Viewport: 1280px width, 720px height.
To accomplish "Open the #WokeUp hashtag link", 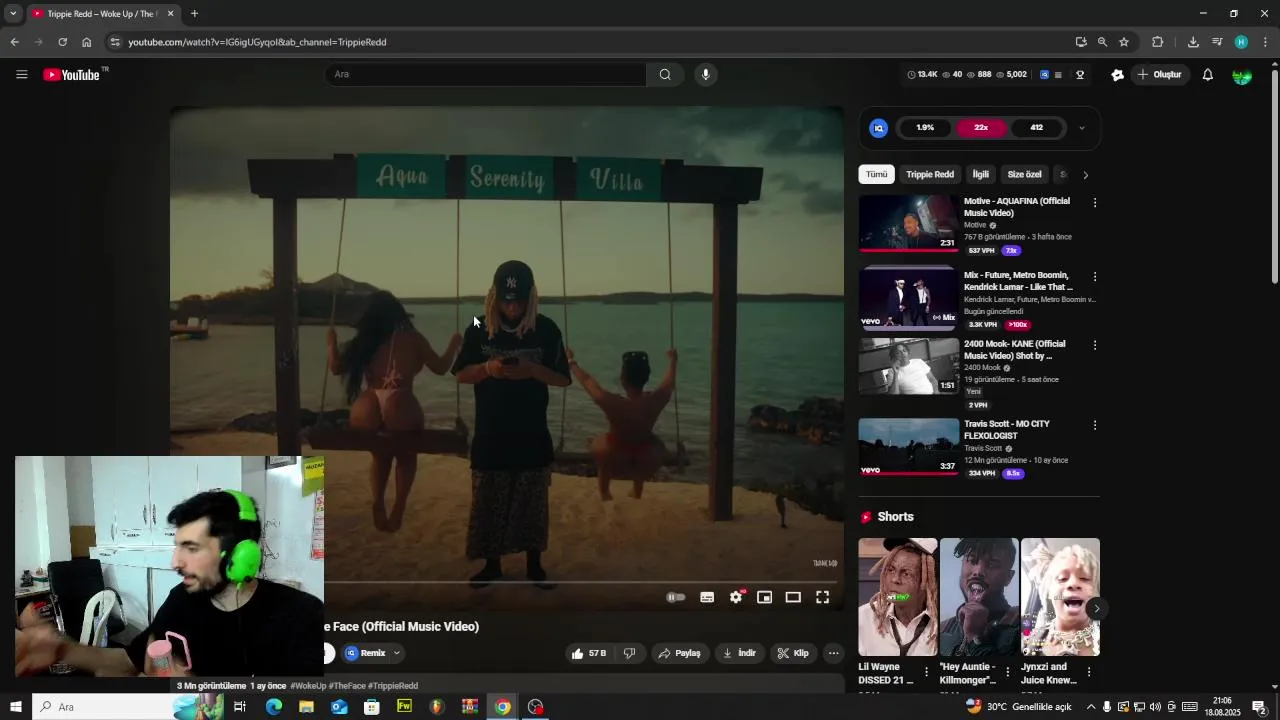I will tap(307, 686).
